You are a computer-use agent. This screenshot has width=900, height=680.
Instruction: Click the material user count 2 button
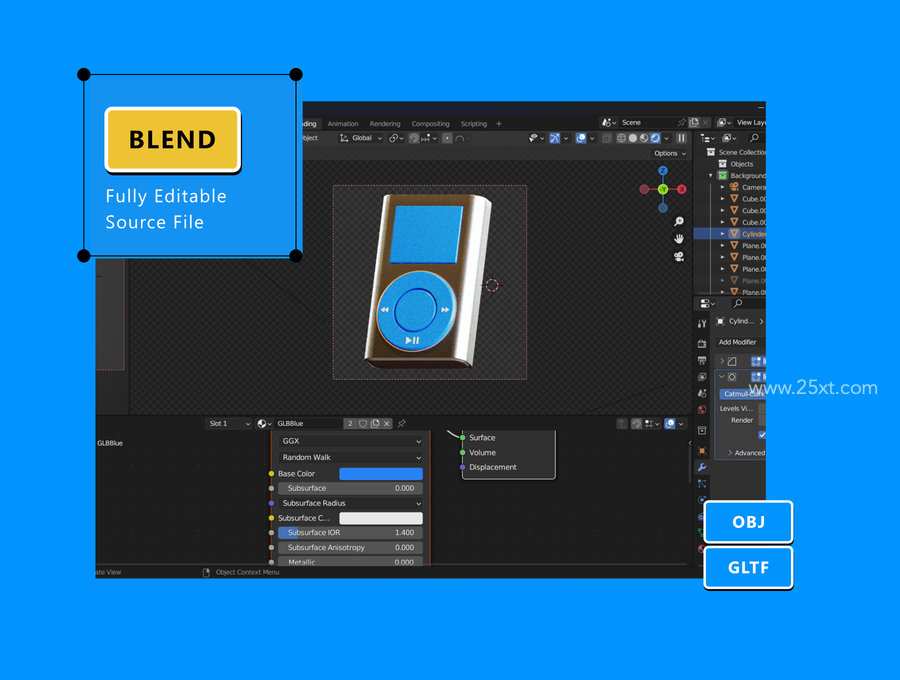[x=350, y=423]
